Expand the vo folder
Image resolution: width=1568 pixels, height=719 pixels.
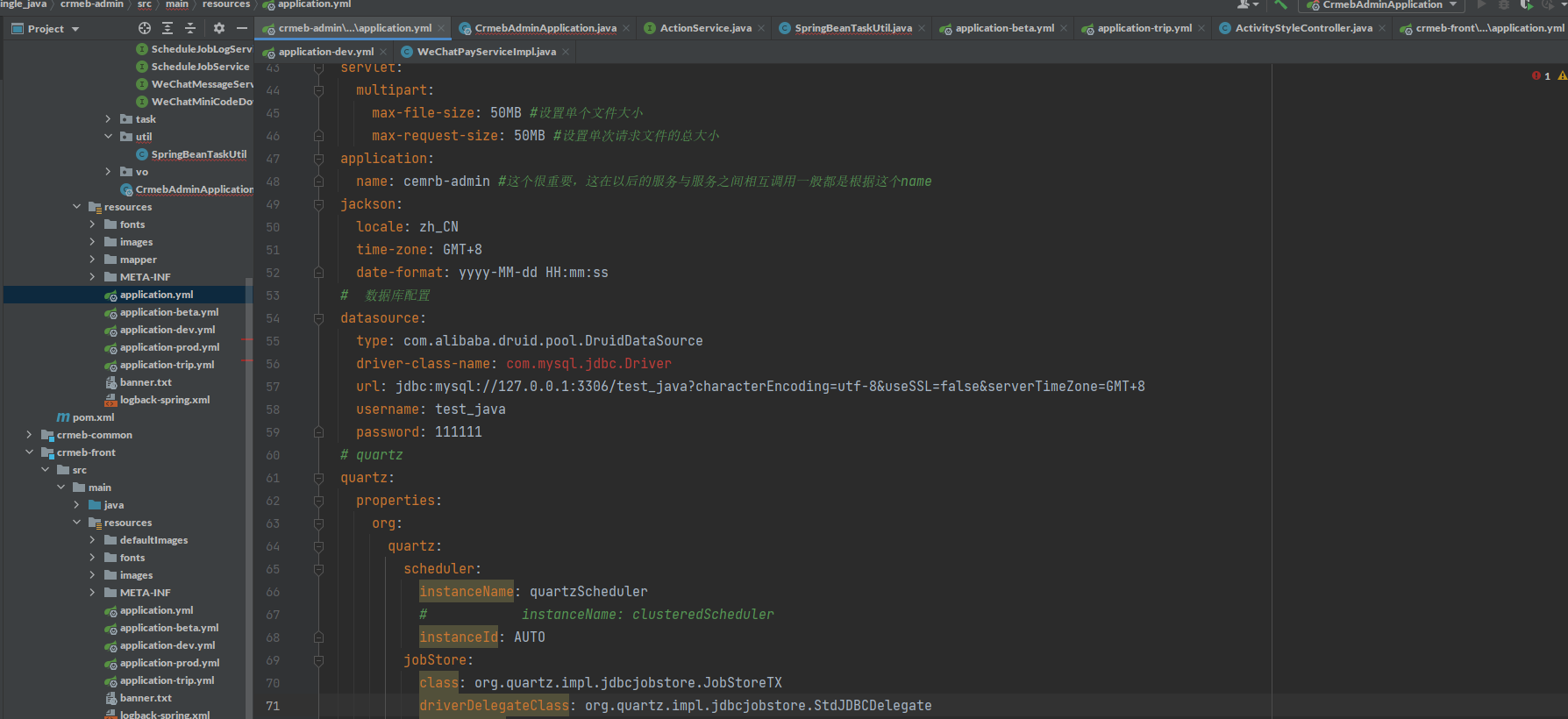click(x=108, y=172)
